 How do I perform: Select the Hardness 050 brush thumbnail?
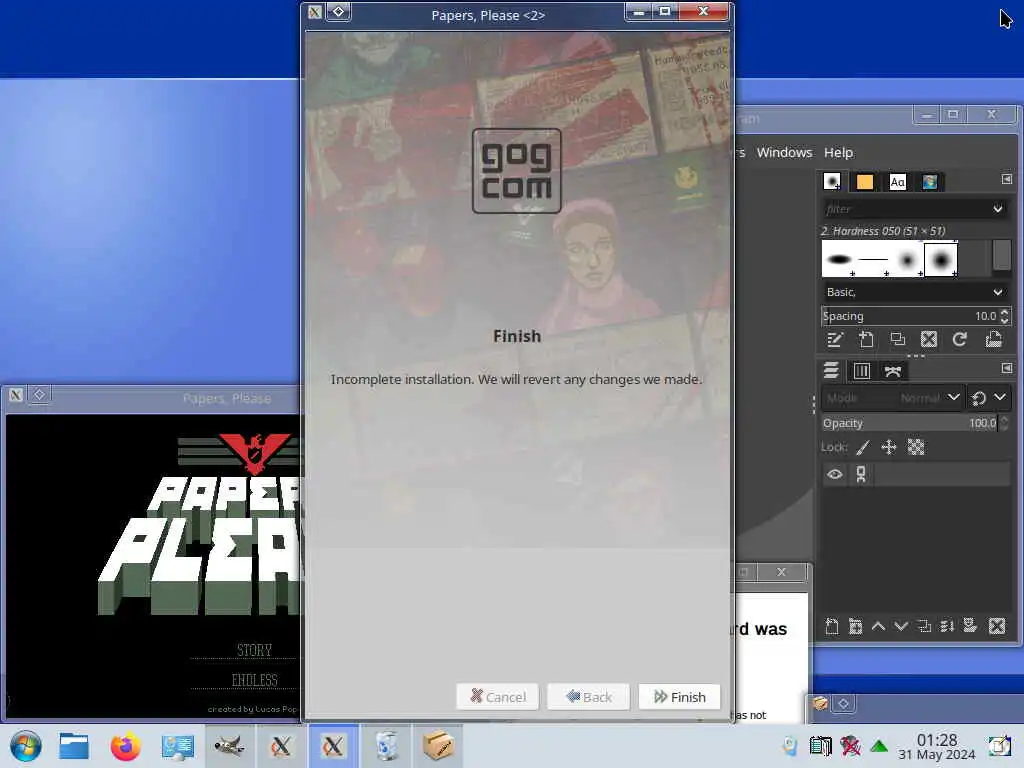pos(941,259)
